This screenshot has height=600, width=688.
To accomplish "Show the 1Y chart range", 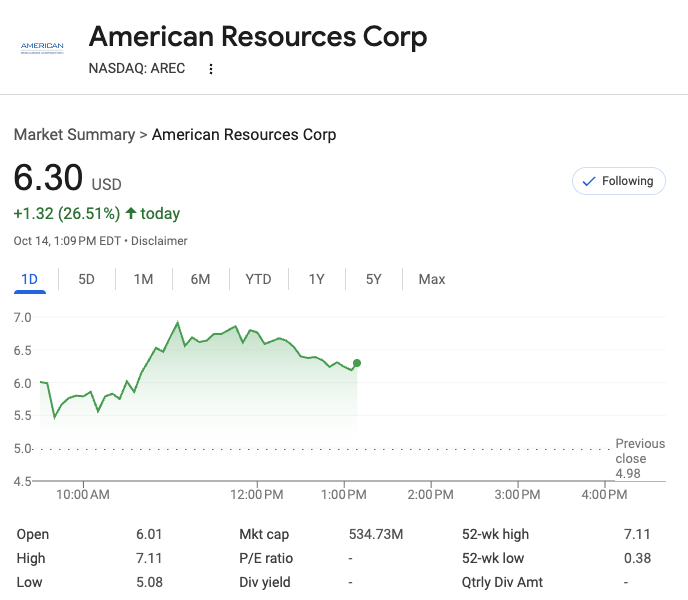I will [x=316, y=279].
